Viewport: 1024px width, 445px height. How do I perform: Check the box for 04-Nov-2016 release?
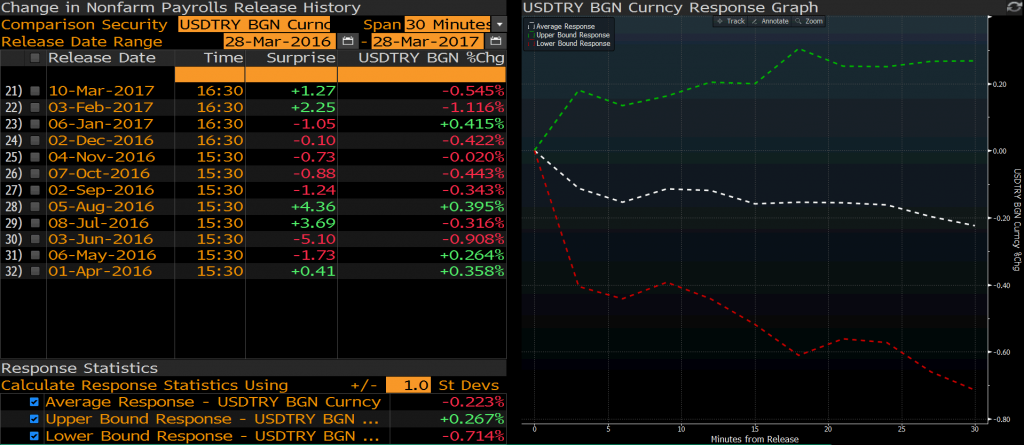coord(35,157)
